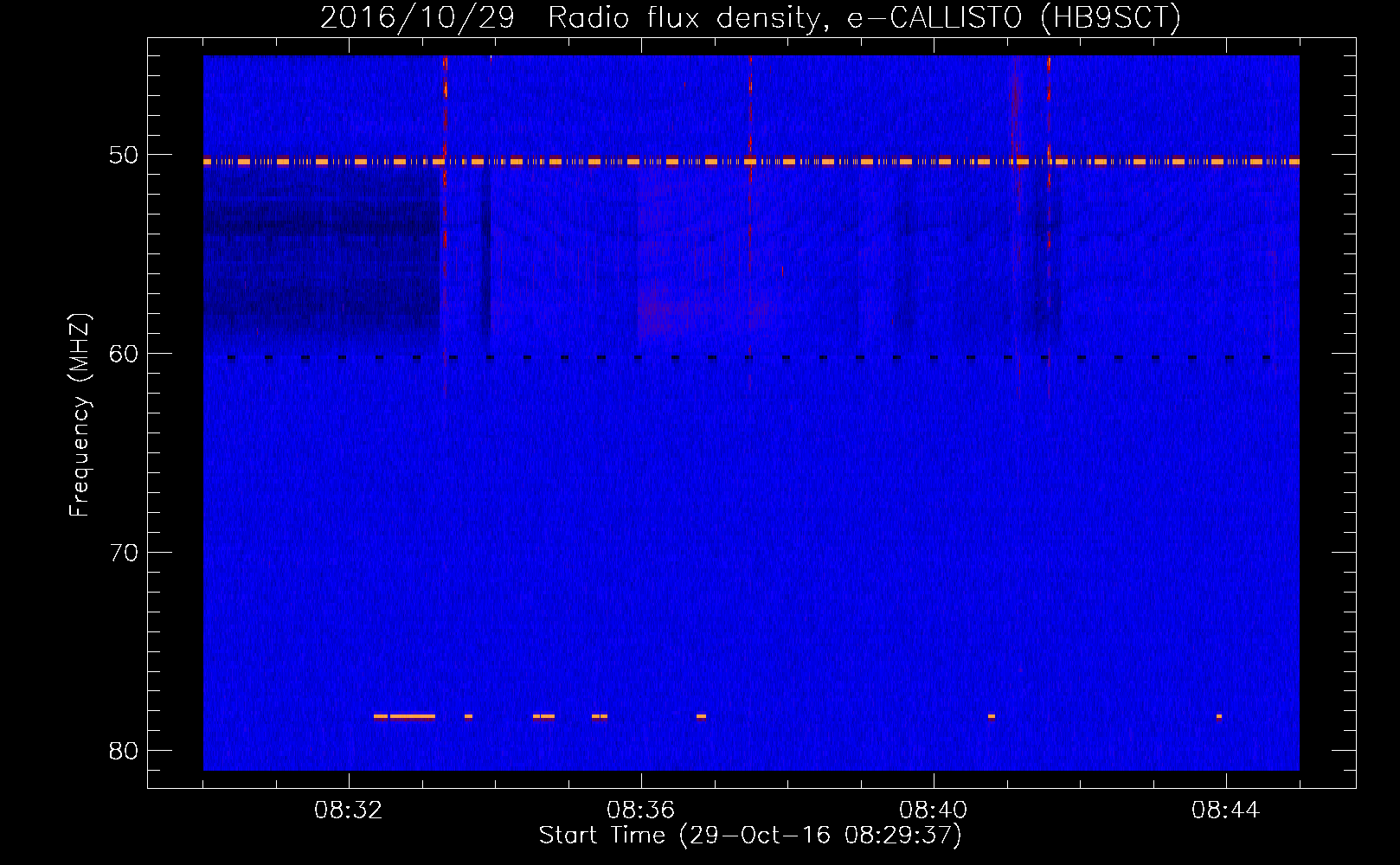Click the 60 frequency tick label
Viewport: 1400px width, 865px height.
pyautogui.click(x=125, y=354)
